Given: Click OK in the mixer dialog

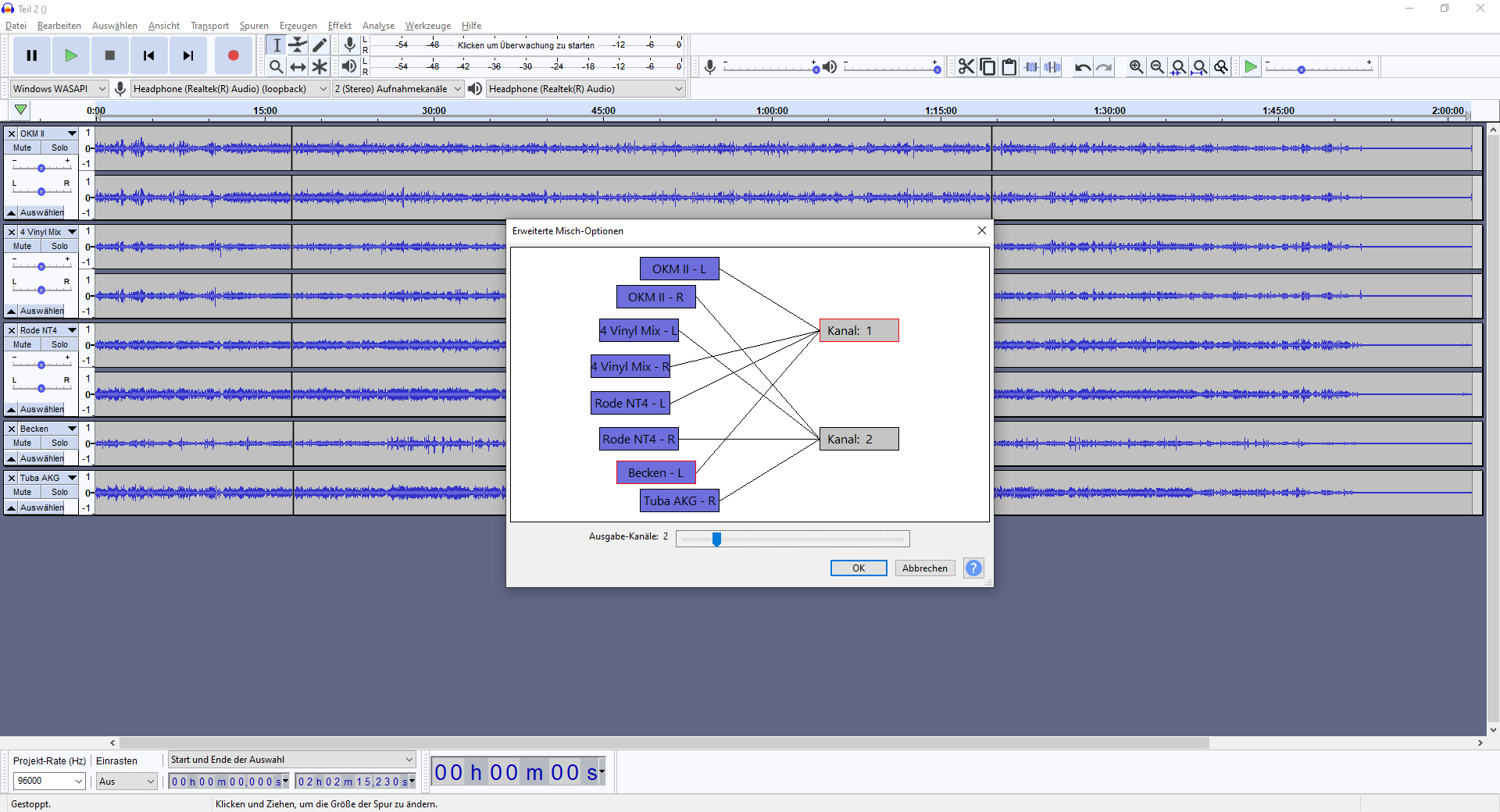Looking at the screenshot, I should click(x=858, y=568).
